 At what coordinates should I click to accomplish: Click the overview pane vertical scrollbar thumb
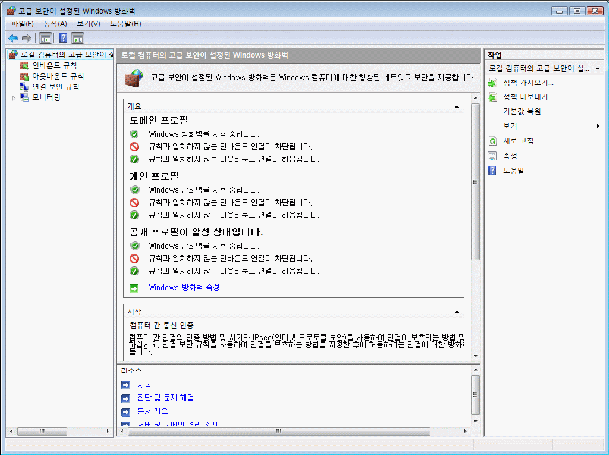[475, 182]
